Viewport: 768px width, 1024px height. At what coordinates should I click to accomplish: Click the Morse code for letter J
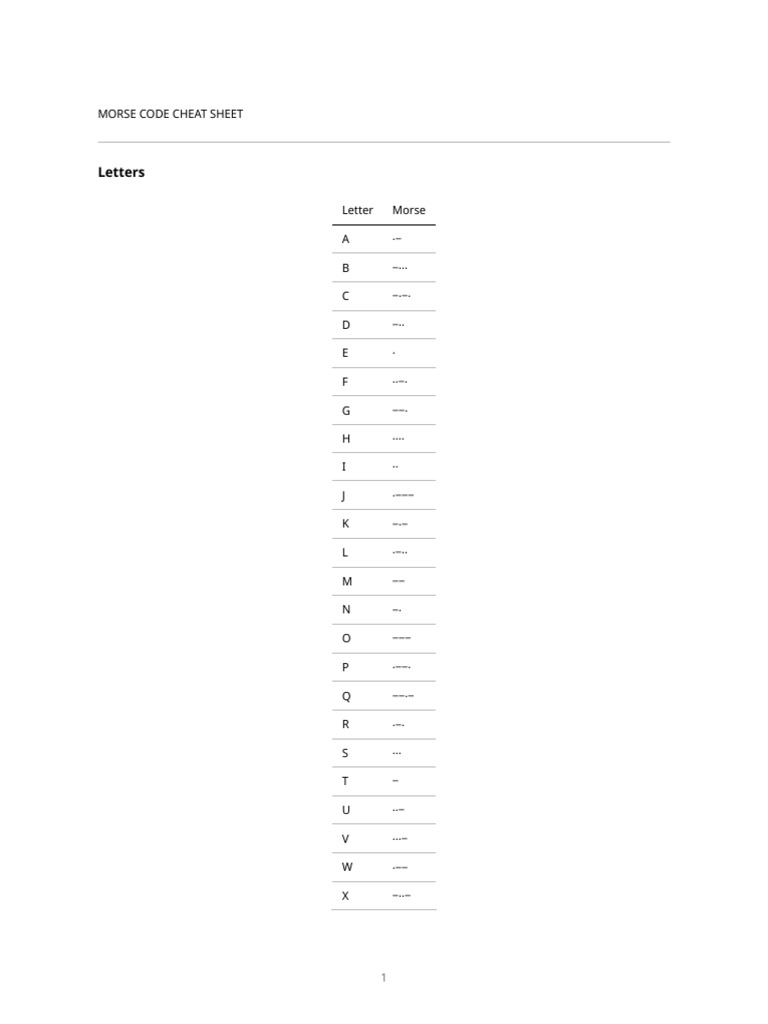tap(402, 496)
